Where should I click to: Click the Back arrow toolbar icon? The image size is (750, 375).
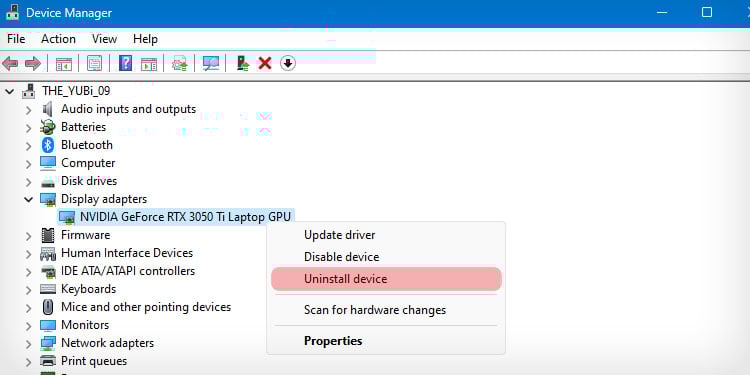[x=11, y=63]
